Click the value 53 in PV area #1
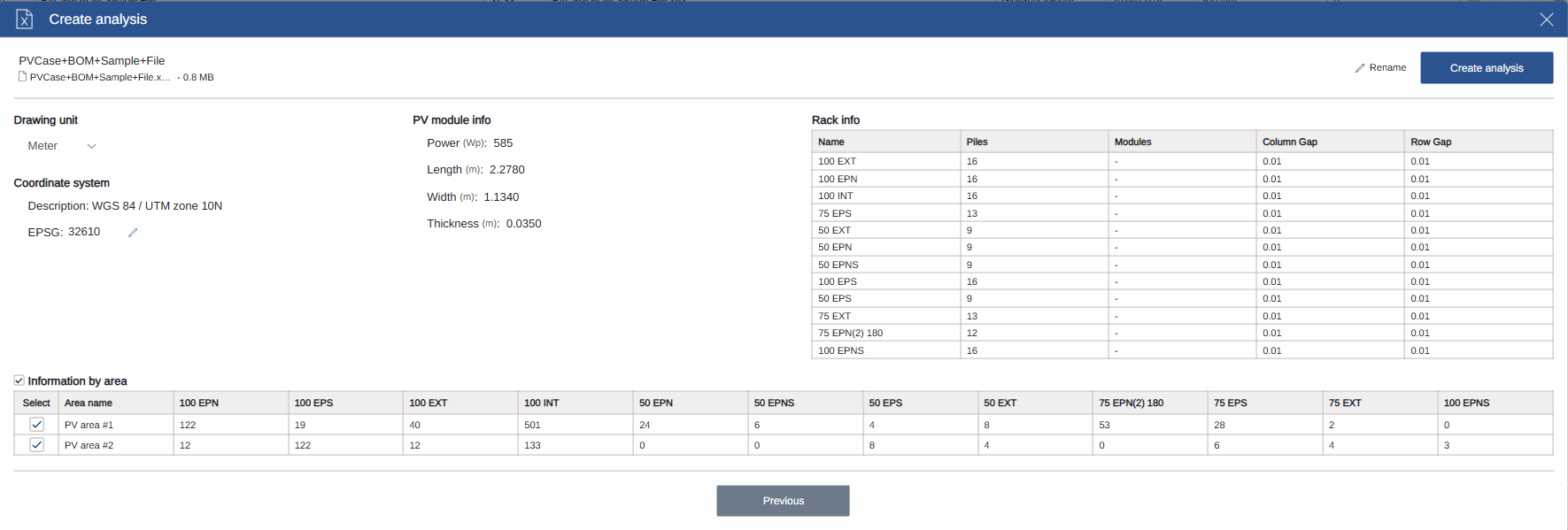Image resolution: width=1568 pixels, height=530 pixels. pos(1104,425)
